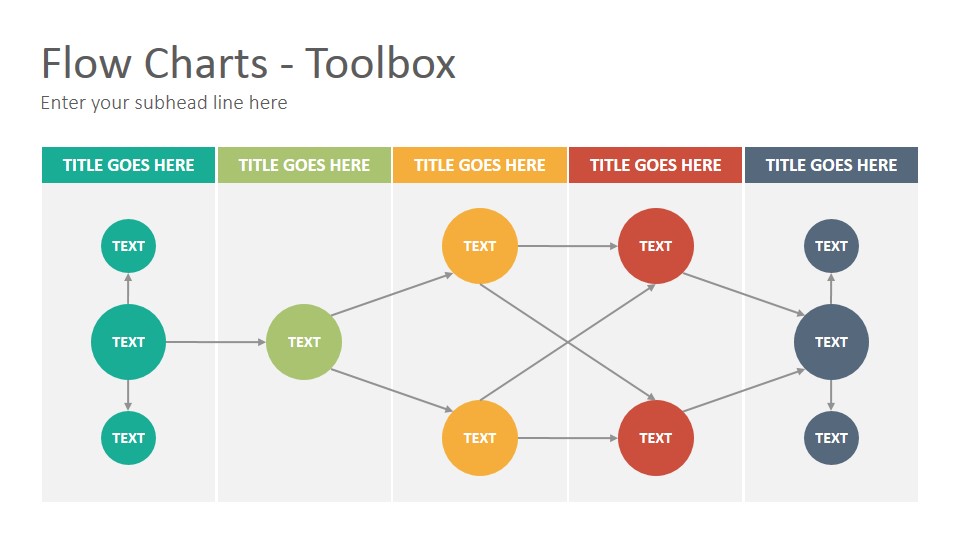Select the light green title header

coord(304,165)
